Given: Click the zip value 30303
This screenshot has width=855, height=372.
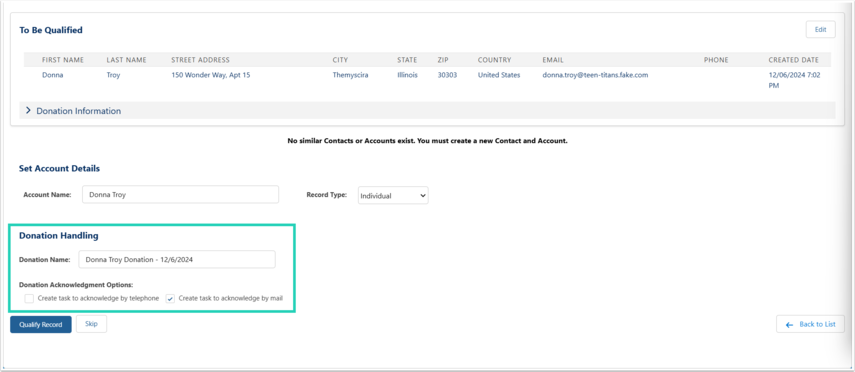Looking at the screenshot, I should (447, 75).
